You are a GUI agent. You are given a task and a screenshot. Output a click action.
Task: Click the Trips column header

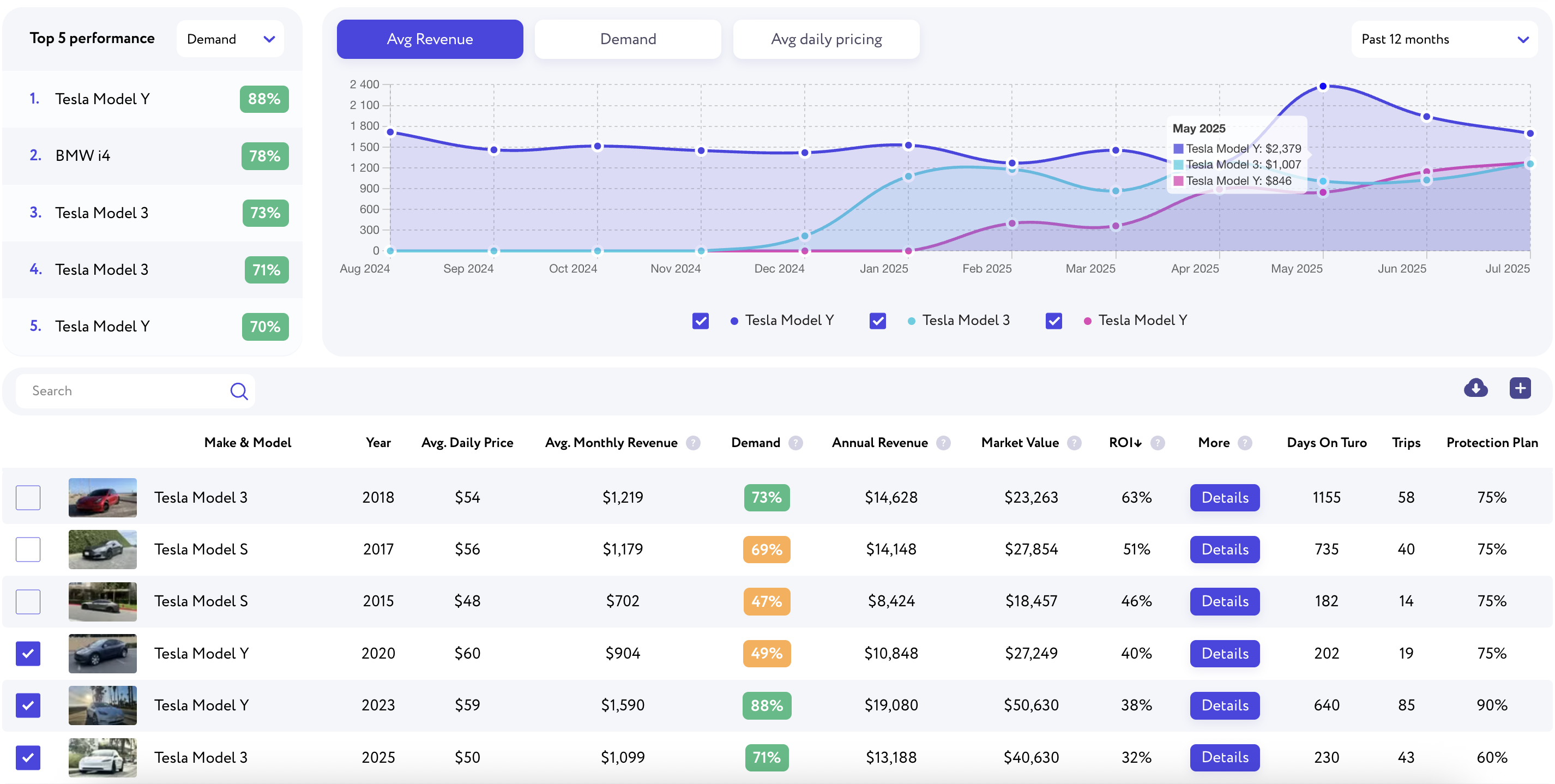[1406, 443]
